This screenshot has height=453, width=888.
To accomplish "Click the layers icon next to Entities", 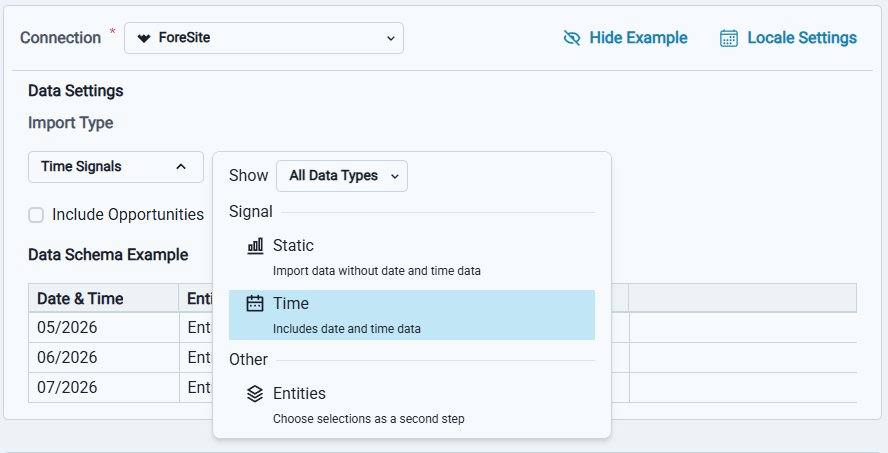I will pos(255,394).
